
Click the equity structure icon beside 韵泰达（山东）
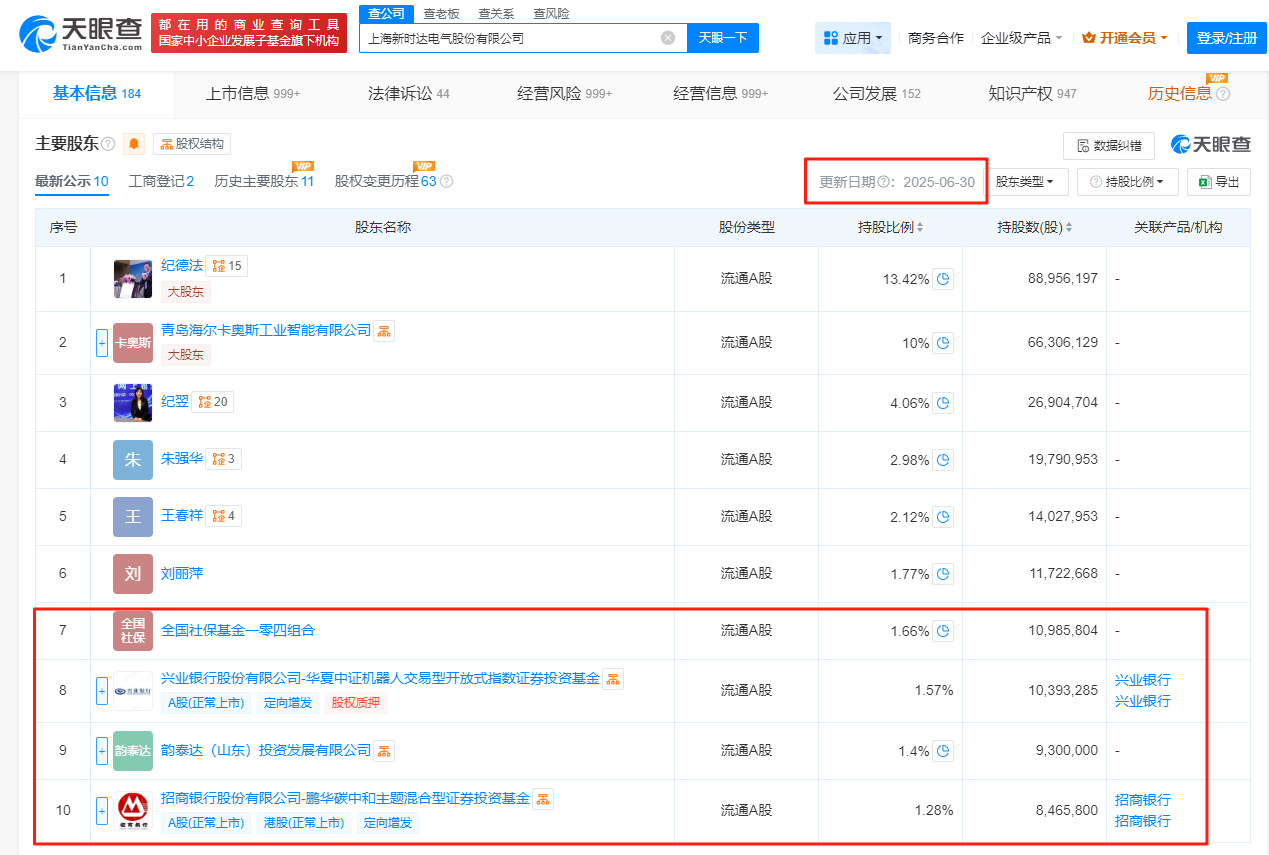pos(384,751)
